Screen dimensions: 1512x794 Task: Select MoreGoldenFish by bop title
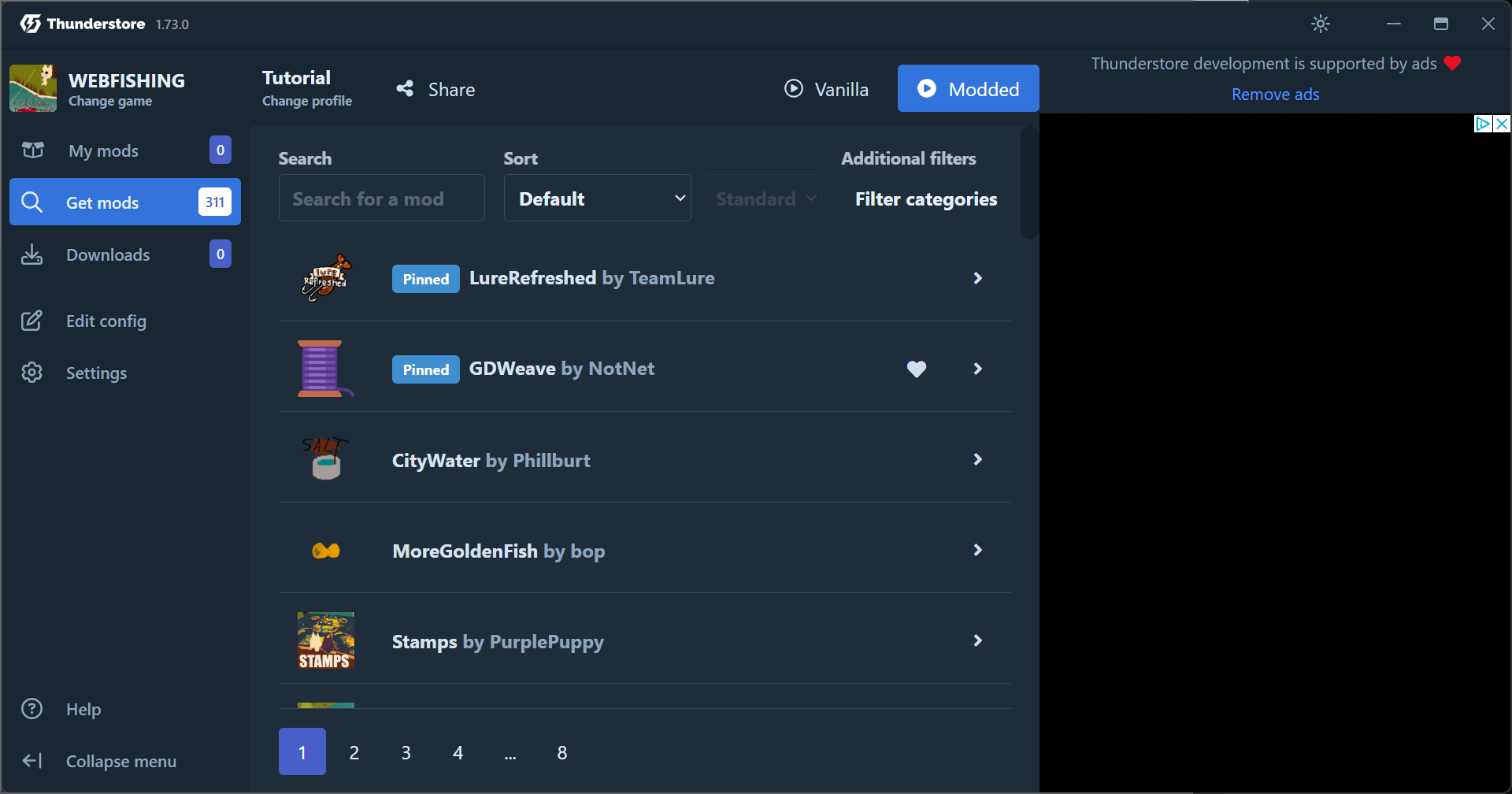tap(498, 551)
